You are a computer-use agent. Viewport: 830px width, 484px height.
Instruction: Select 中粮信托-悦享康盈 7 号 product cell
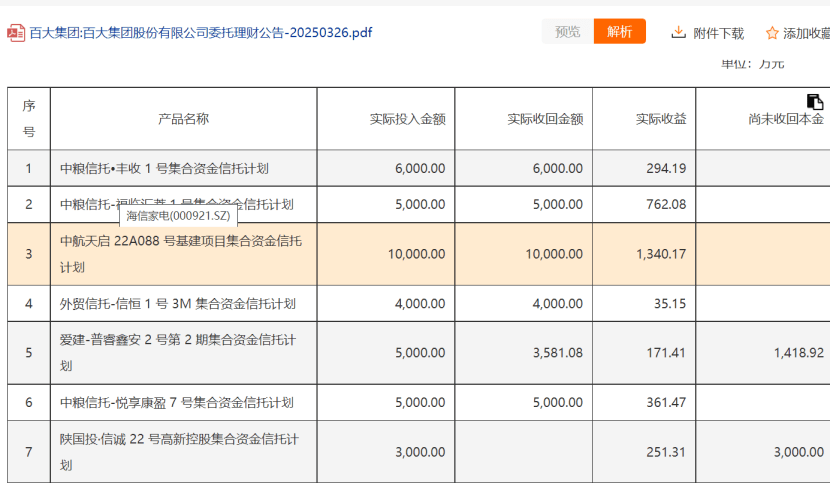click(184, 402)
